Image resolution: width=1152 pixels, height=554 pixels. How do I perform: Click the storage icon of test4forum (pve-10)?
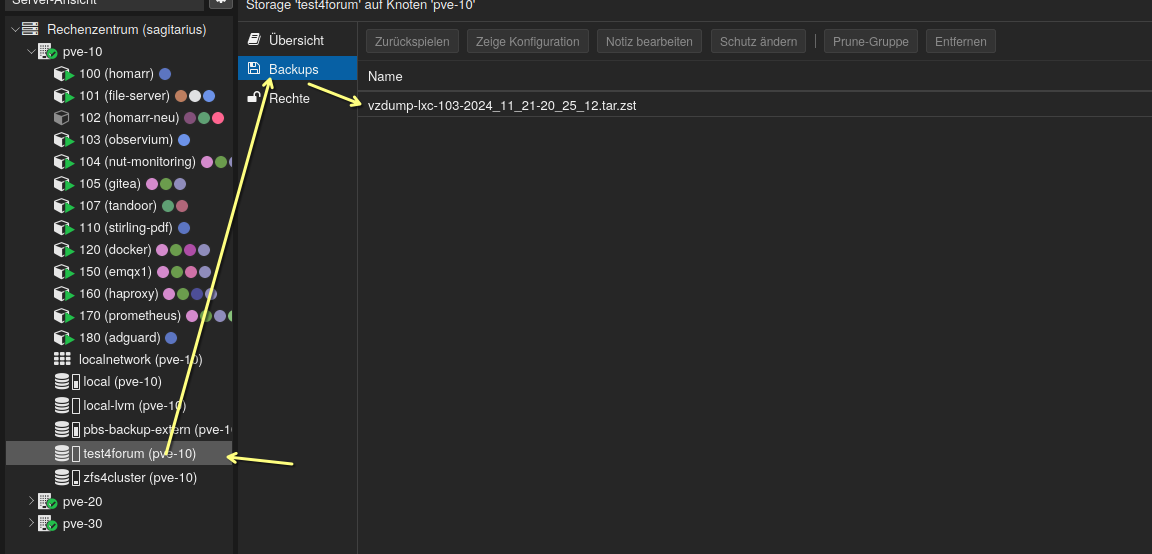pos(67,453)
